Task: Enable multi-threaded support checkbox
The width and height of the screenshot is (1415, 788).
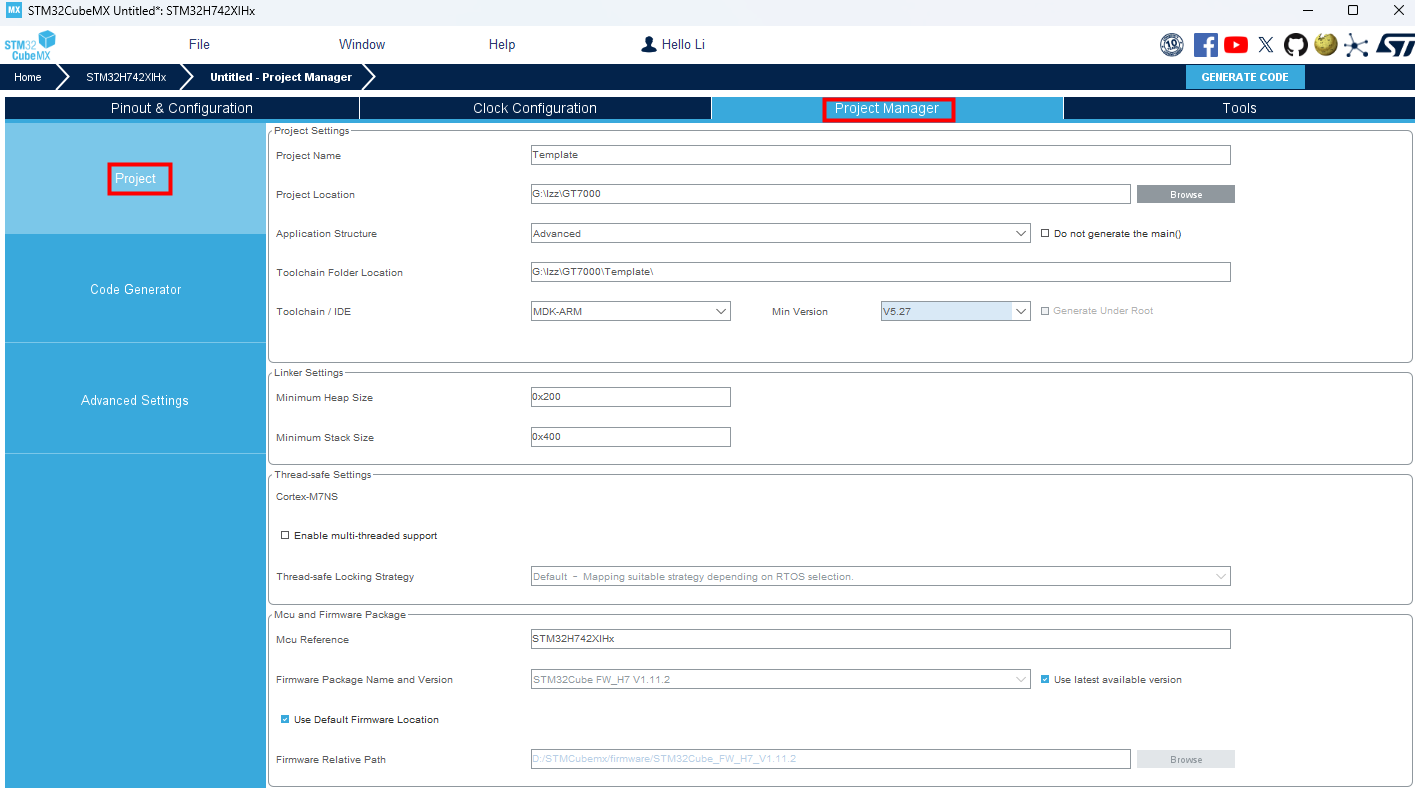Action: point(285,535)
